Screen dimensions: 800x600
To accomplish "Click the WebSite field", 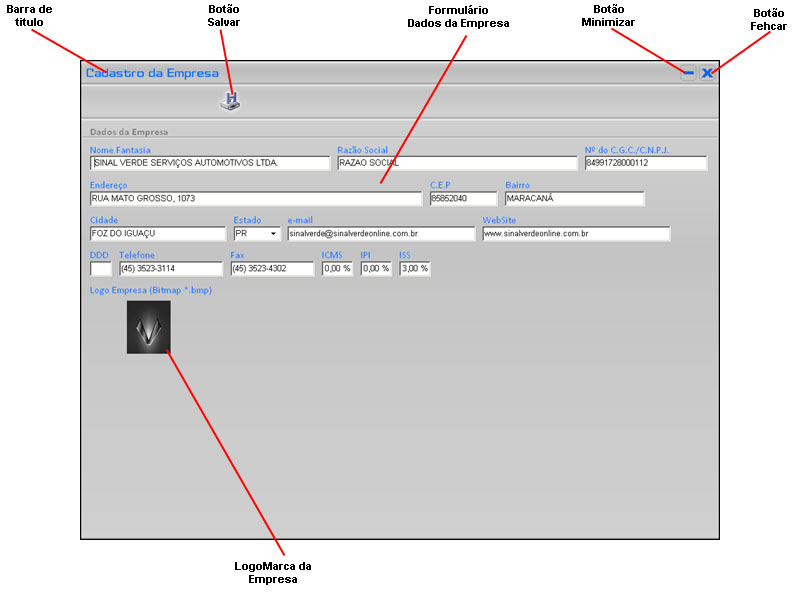I will (x=575, y=234).
